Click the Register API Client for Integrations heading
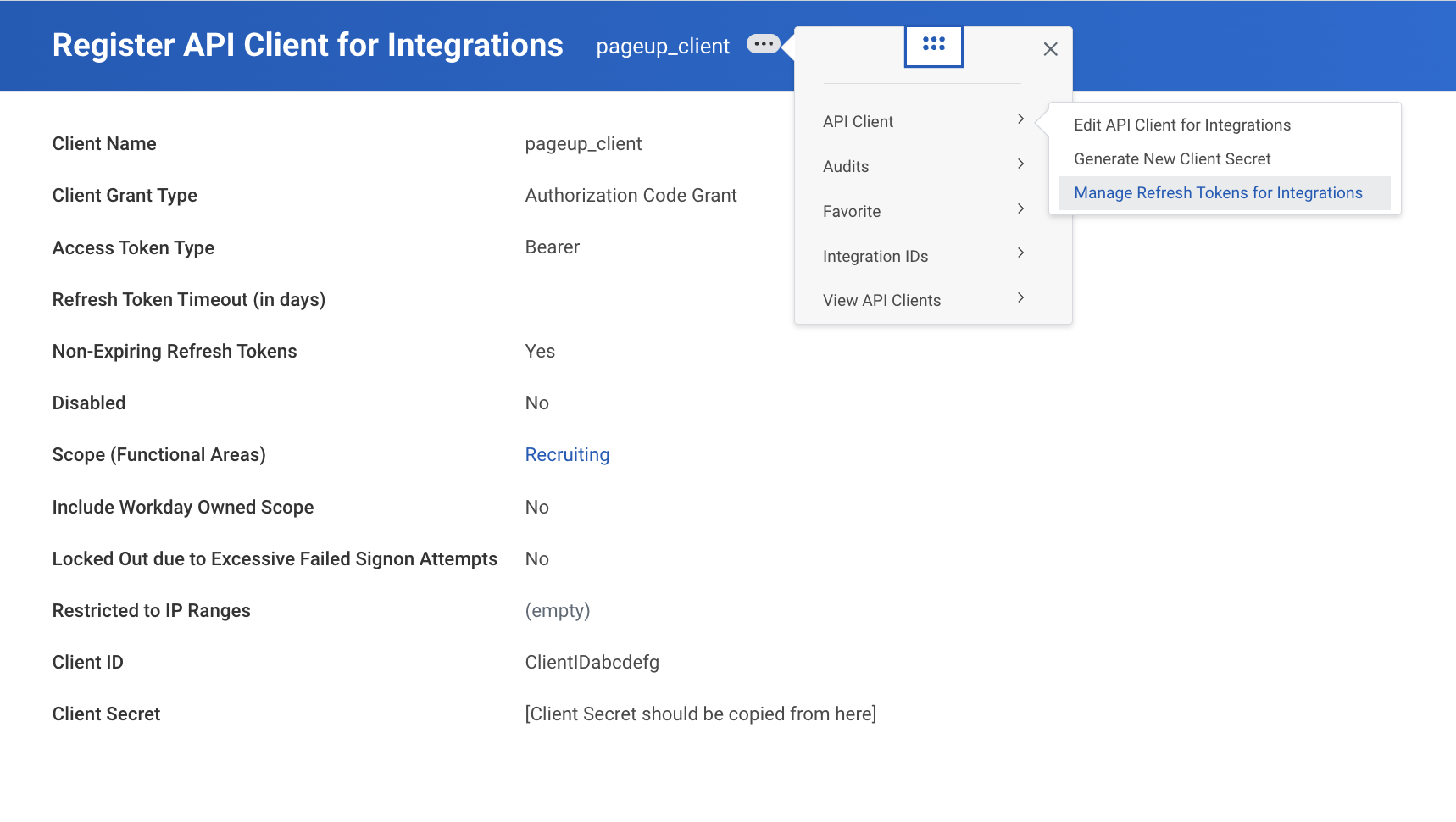This screenshot has height=822, width=1456. (x=308, y=45)
